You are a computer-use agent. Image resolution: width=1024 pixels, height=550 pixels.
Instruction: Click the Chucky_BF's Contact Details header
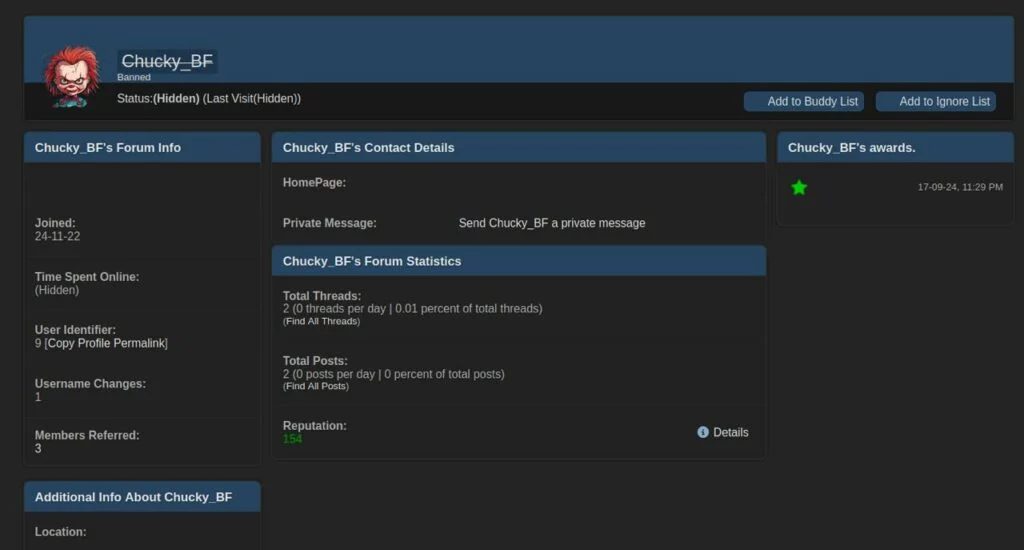tap(368, 147)
